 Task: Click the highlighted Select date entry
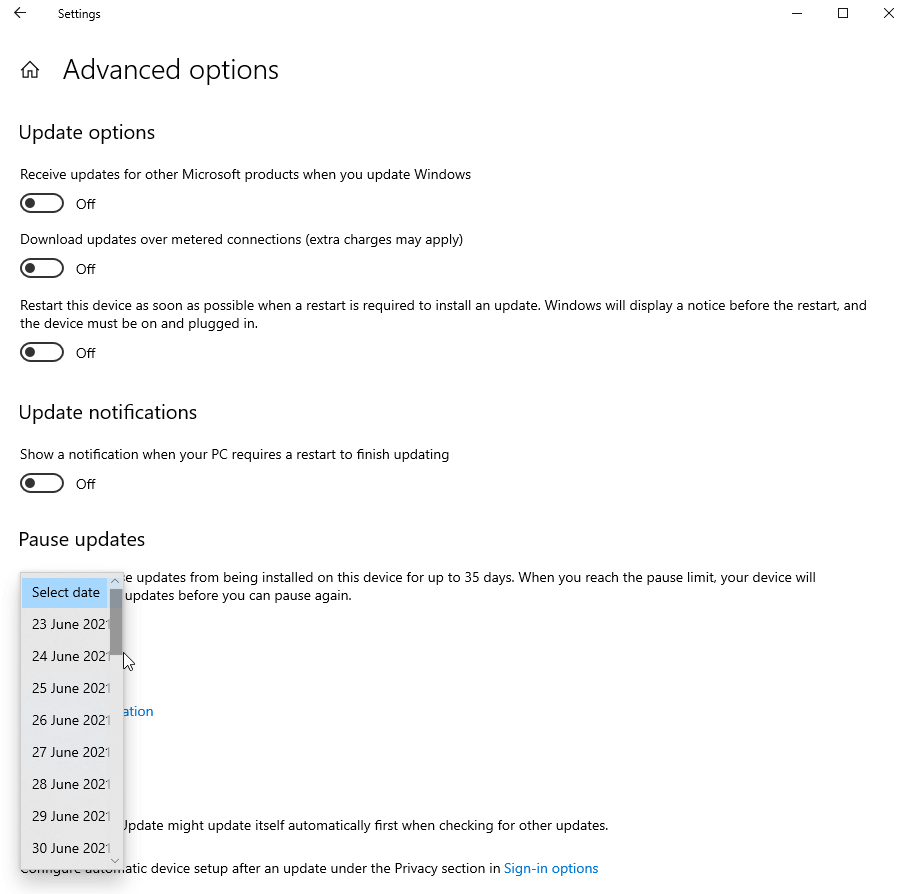tap(64, 592)
